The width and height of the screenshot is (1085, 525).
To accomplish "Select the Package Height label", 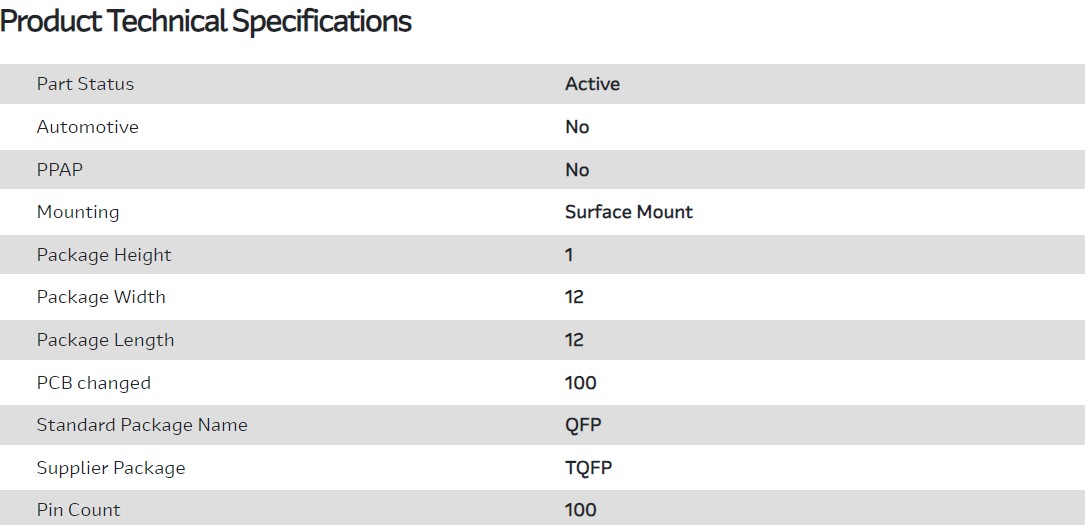I will pyautogui.click(x=104, y=255).
